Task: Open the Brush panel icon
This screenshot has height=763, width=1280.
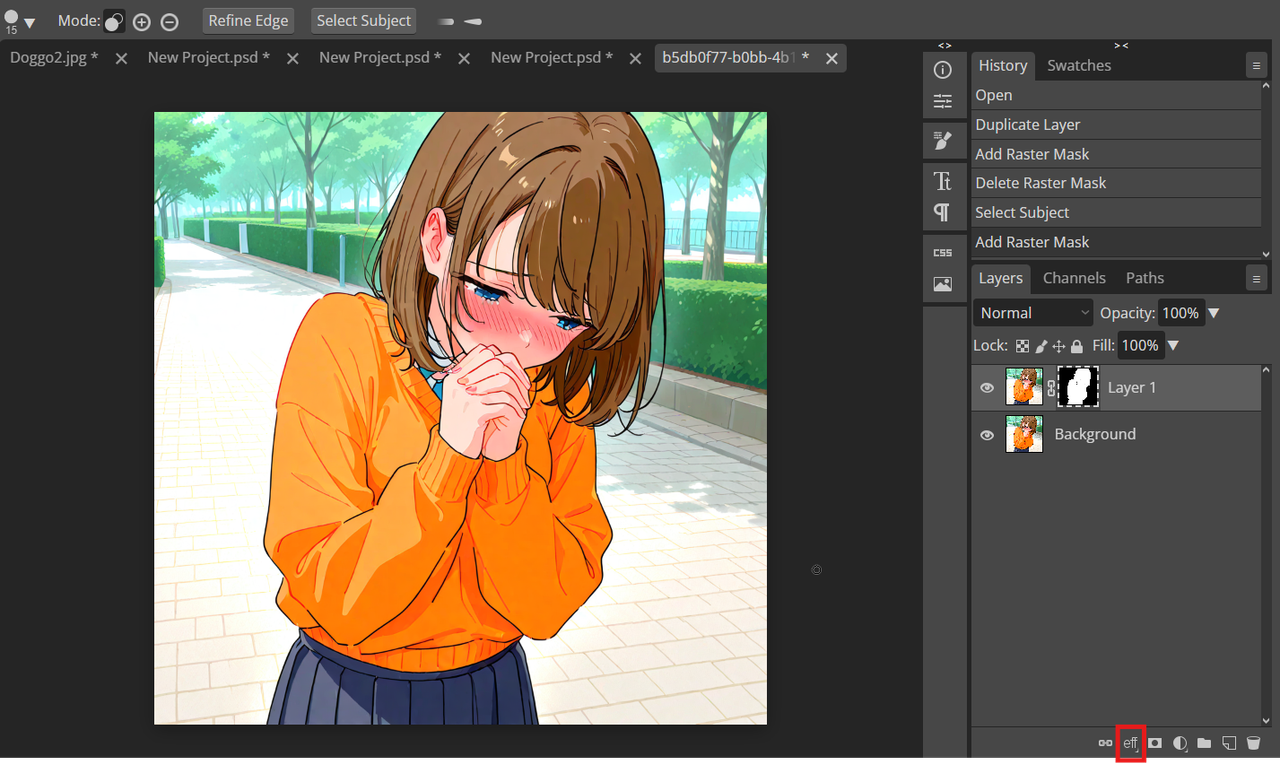Action: pos(942,141)
